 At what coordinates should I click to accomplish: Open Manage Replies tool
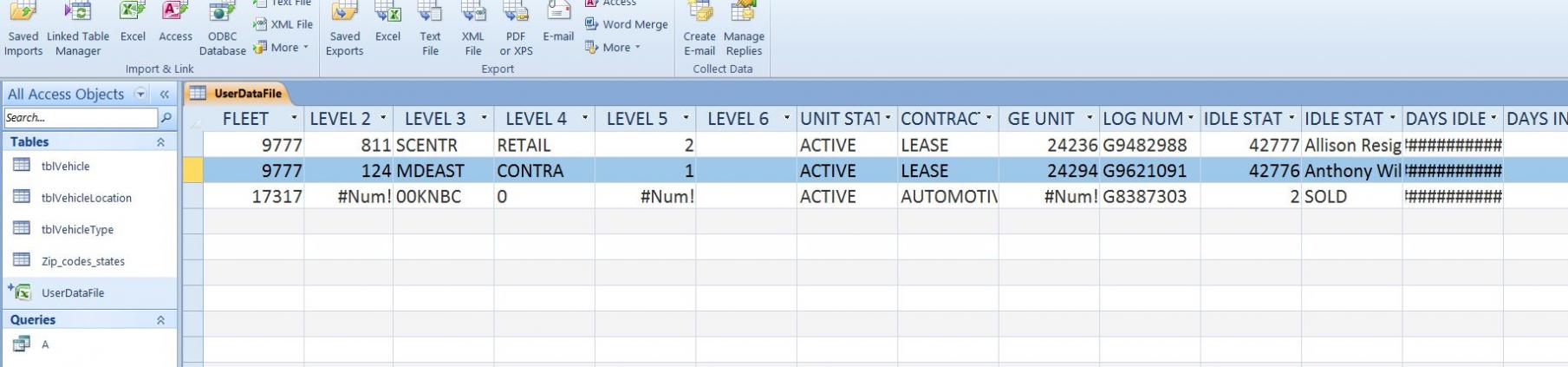(x=744, y=29)
